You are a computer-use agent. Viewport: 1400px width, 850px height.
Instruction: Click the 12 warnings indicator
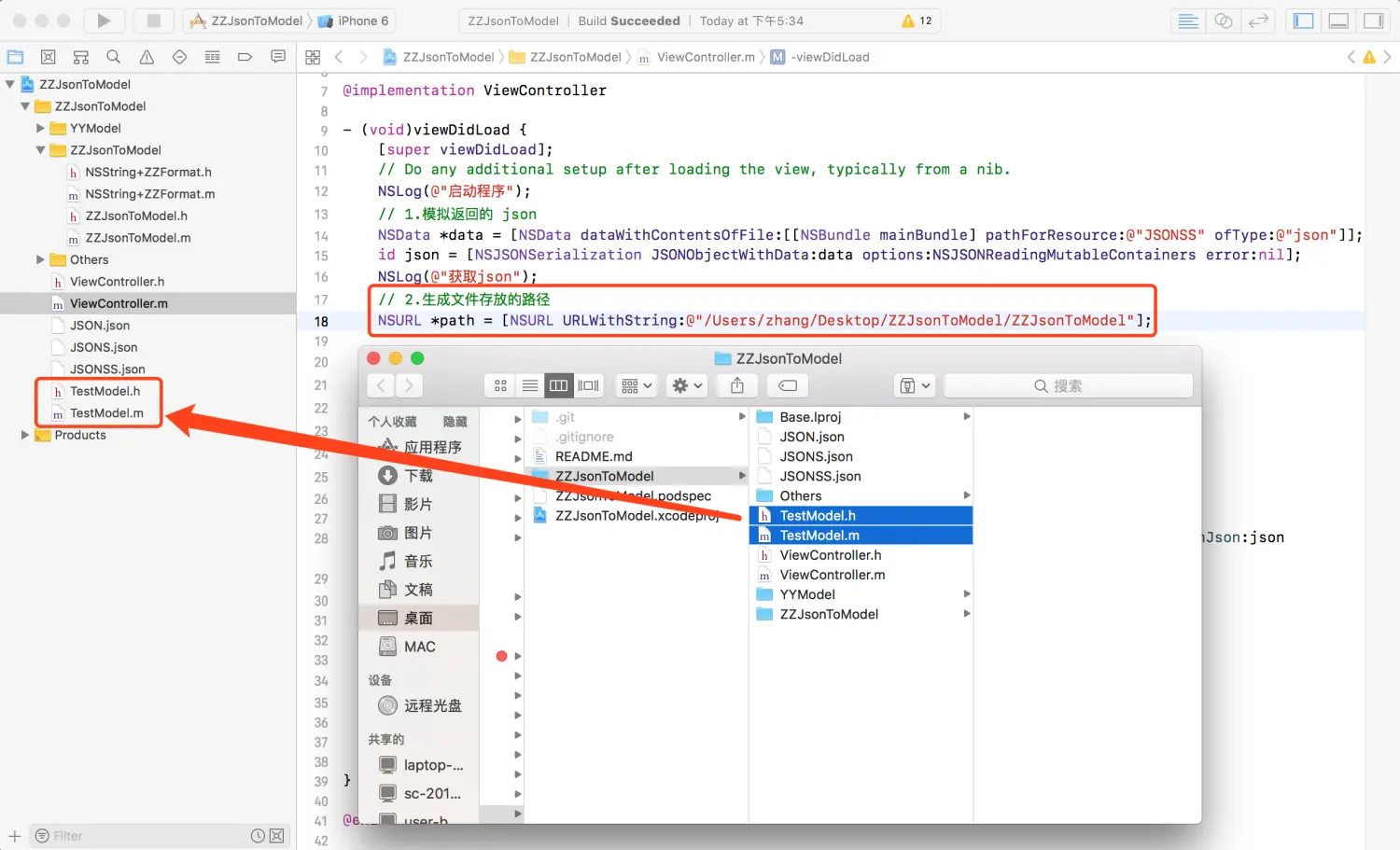917,21
